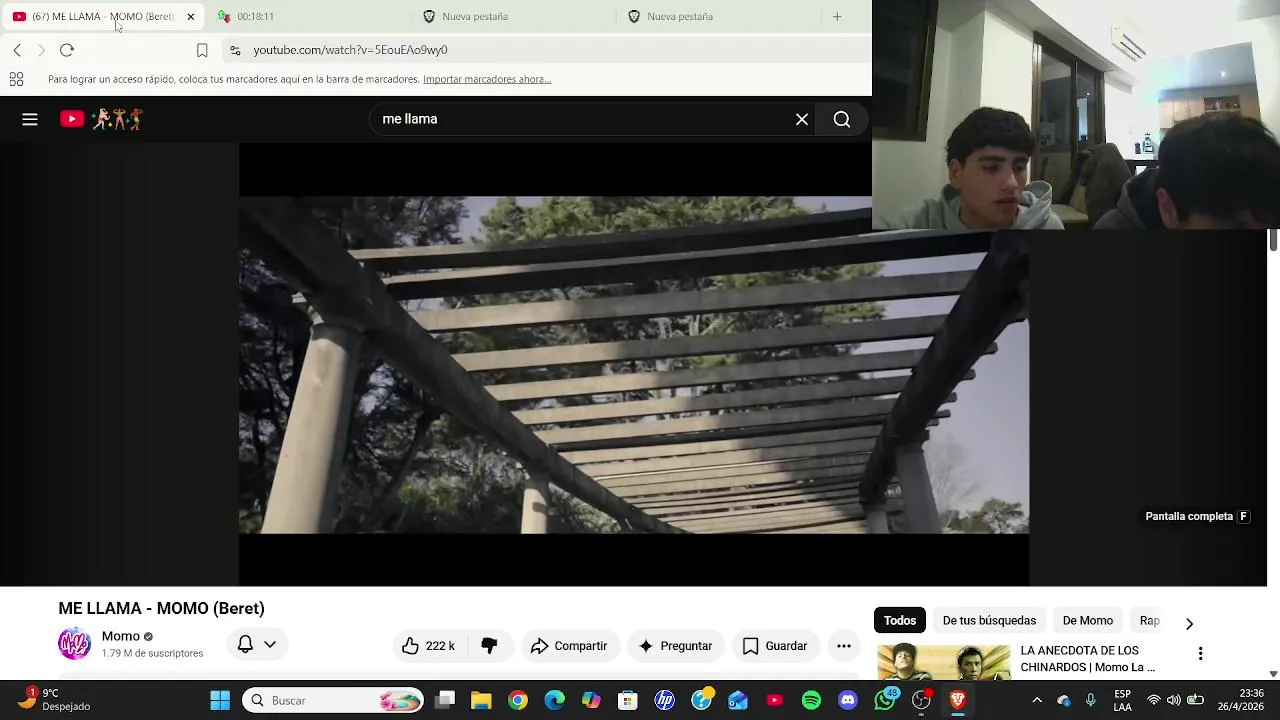Save video with Guardar button
1280x720 pixels.
coord(775,646)
